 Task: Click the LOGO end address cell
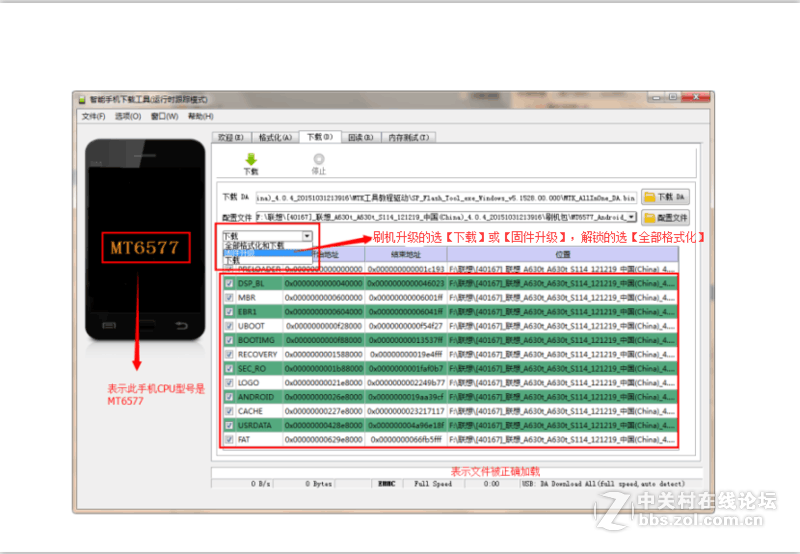pos(406,383)
